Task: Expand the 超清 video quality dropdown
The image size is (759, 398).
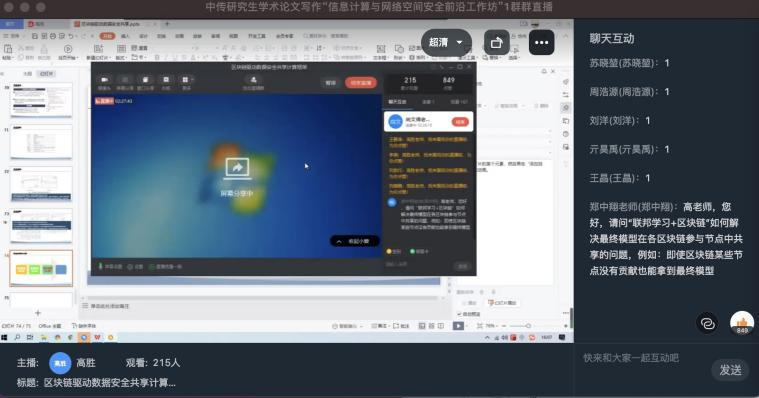Action: [446, 43]
